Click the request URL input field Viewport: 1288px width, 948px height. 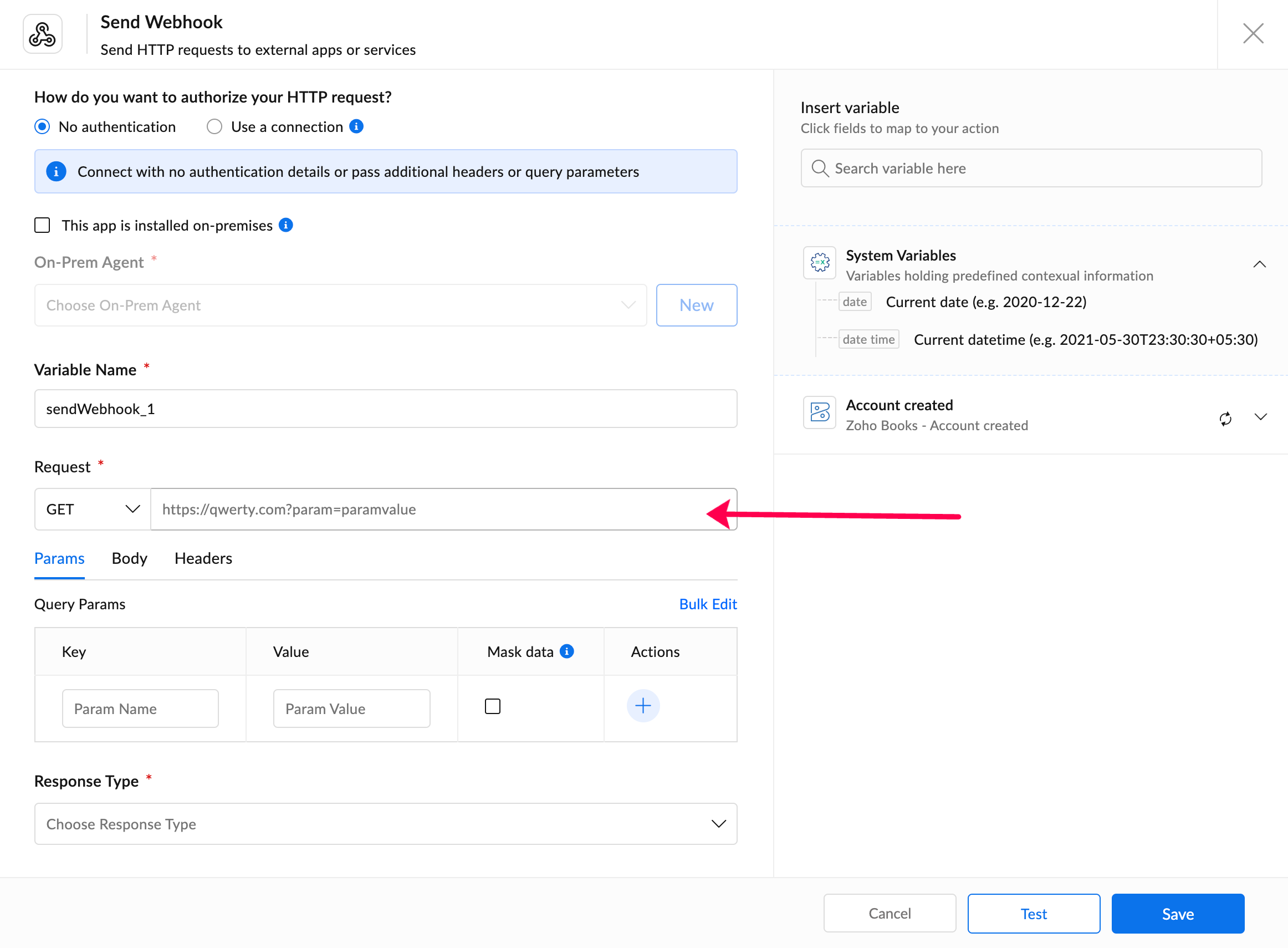tap(425, 509)
